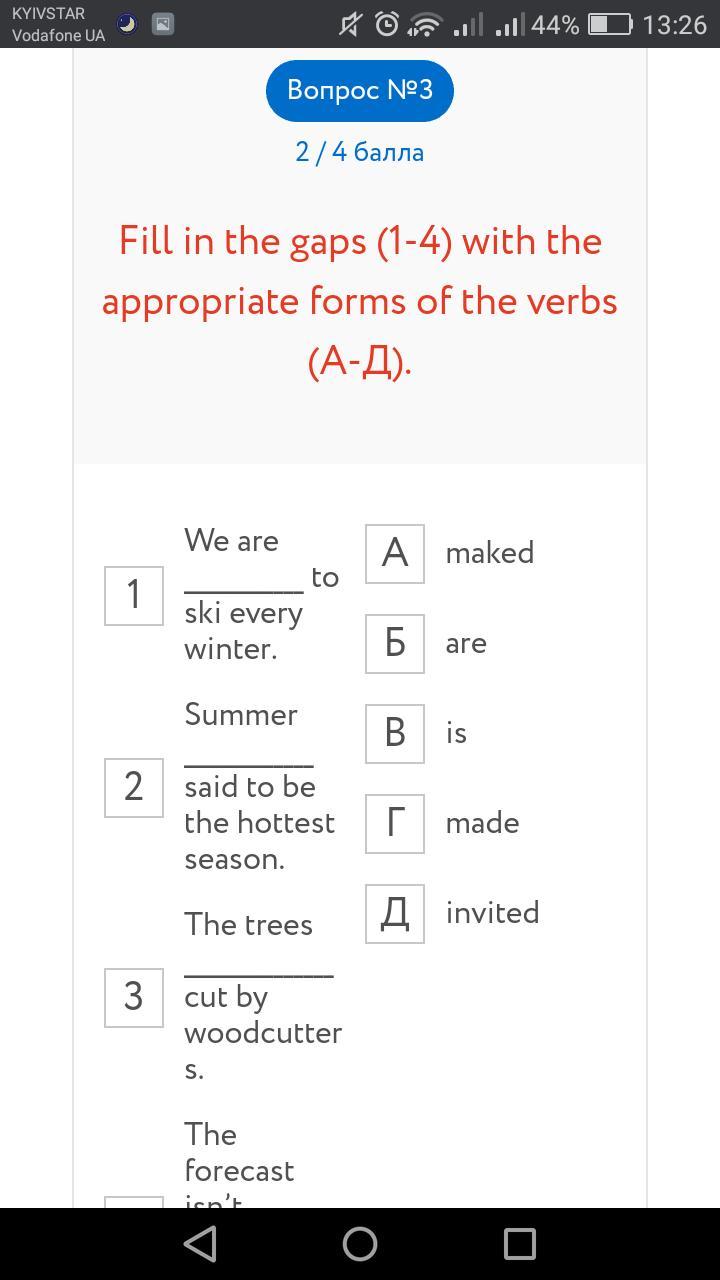This screenshot has width=720, height=1280.
Task: Open recent apps square button
Action: pyautogui.click(x=519, y=1243)
